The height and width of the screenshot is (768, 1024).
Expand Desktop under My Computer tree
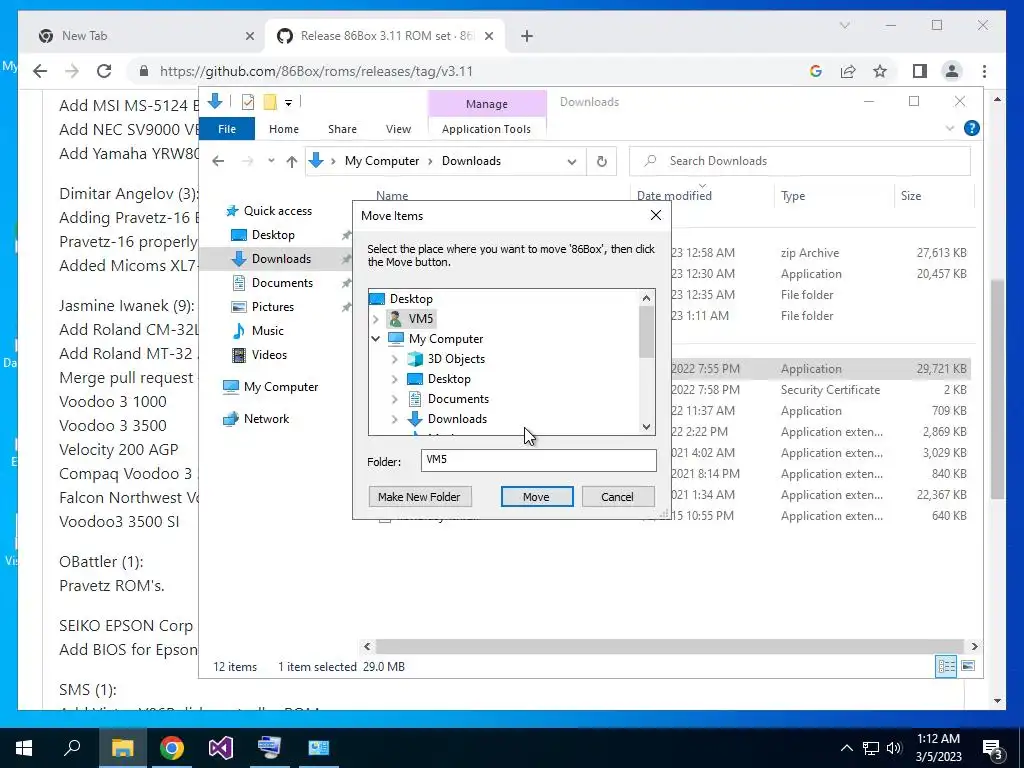394,379
